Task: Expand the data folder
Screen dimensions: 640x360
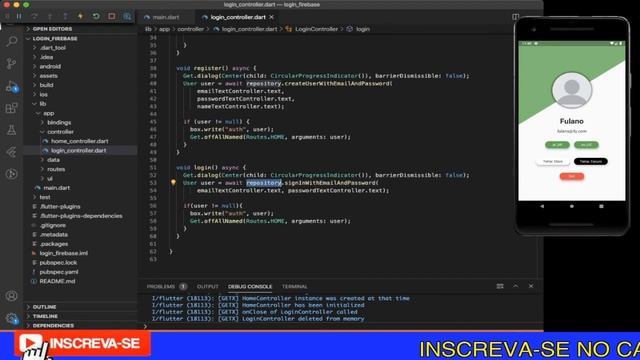Action: (x=53, y=160)
